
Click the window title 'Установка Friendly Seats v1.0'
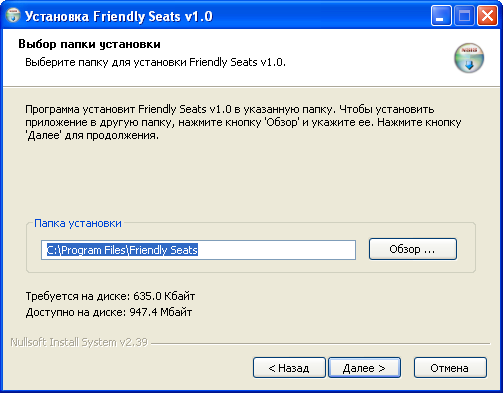tap(119, 16)
